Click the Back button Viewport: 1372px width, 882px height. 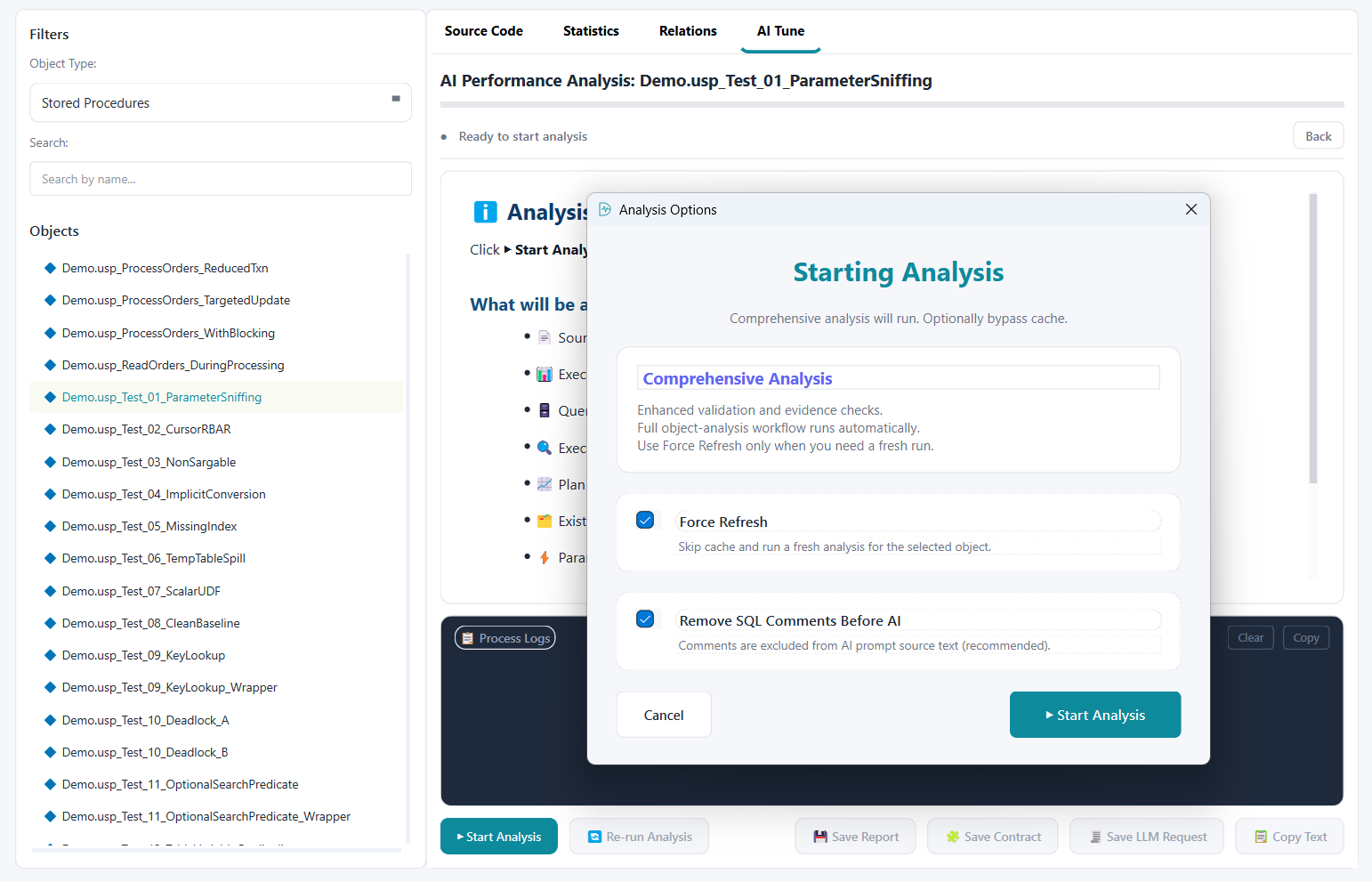point(1319,136)
